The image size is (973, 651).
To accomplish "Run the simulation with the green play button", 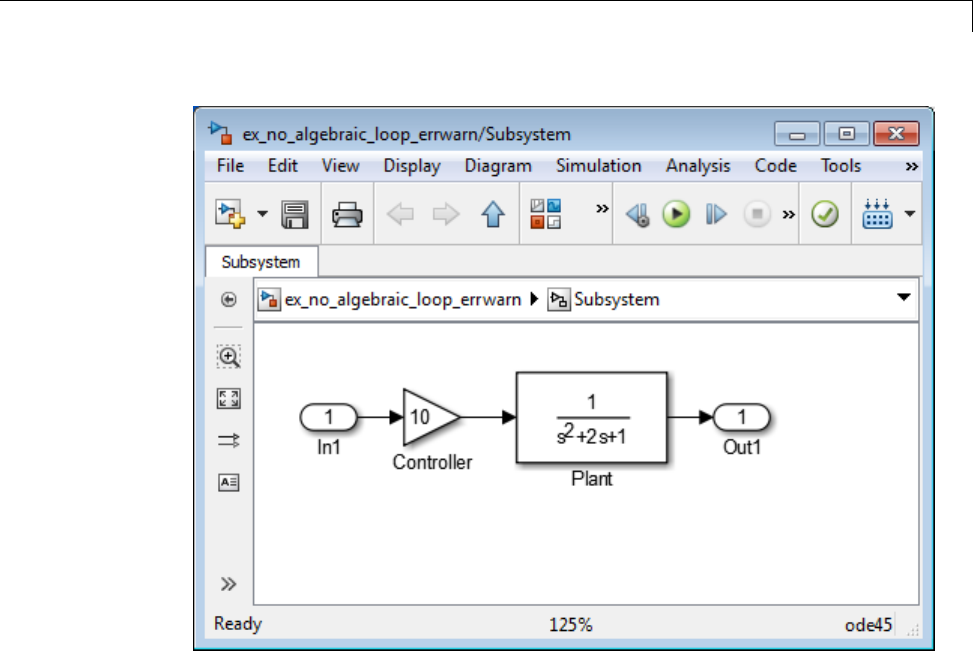I will 676,215.
